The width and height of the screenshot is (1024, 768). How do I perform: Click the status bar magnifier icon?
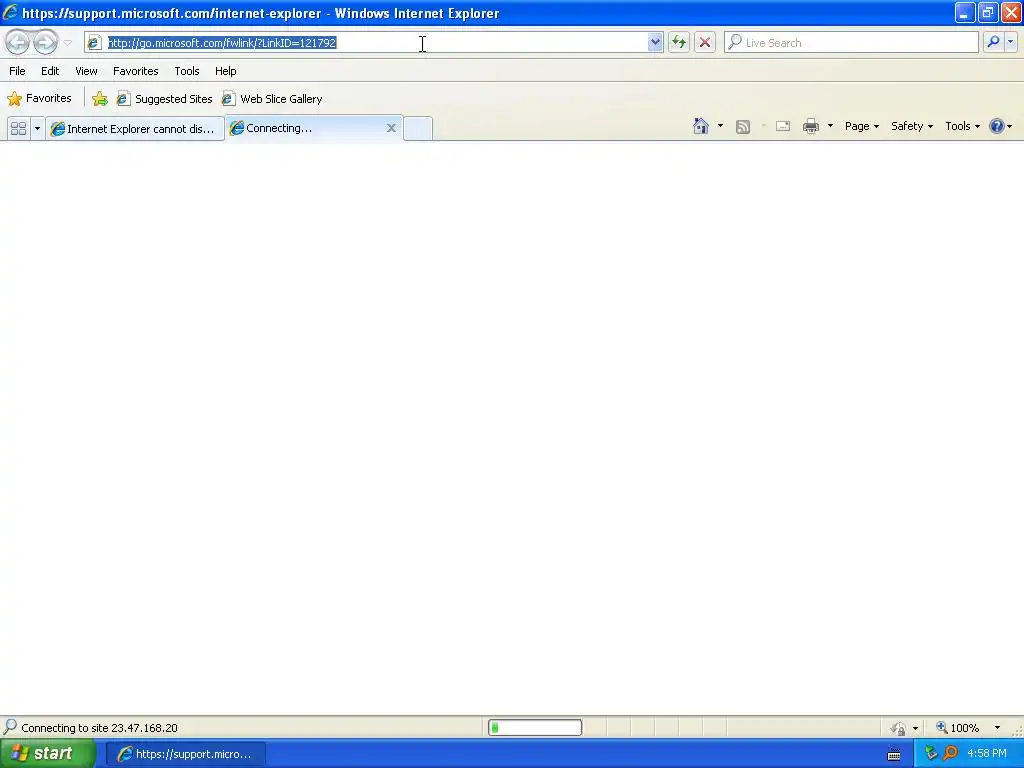point(10,727)
